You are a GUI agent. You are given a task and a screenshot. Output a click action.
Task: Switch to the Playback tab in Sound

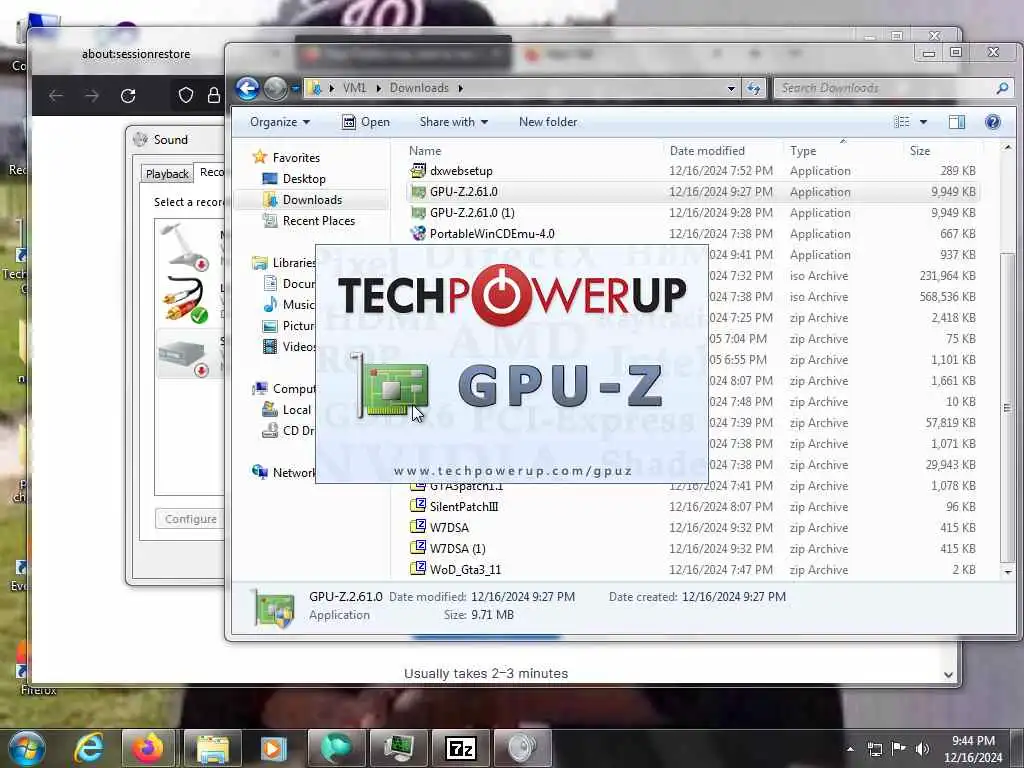[x=167, y=174]
